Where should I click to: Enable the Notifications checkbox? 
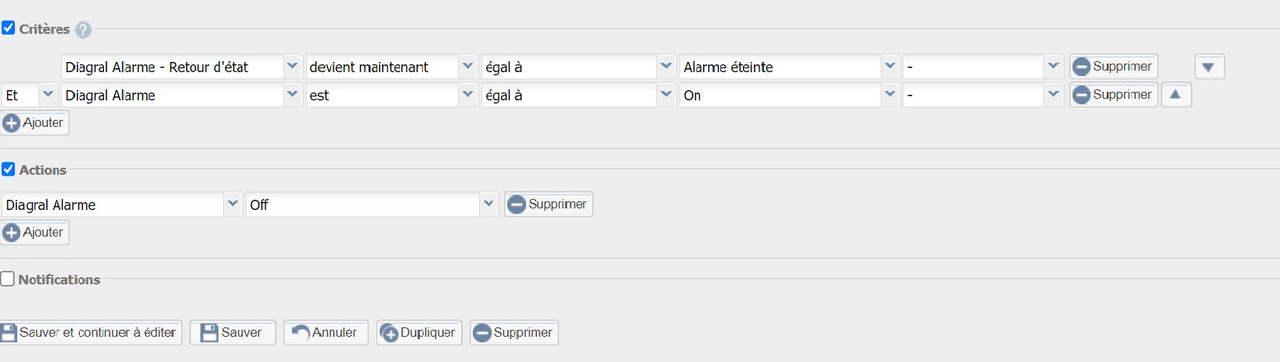pos(8,279)
